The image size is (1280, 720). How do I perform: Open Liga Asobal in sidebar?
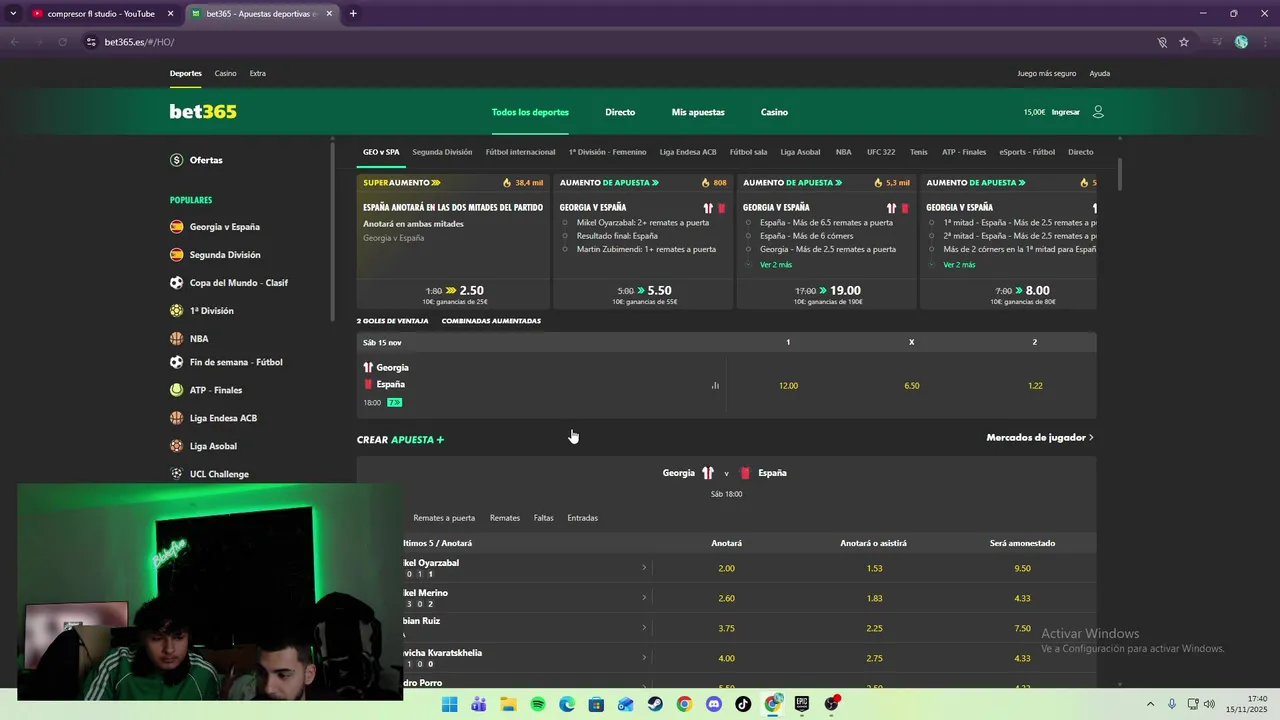click(x=213, y=446)
